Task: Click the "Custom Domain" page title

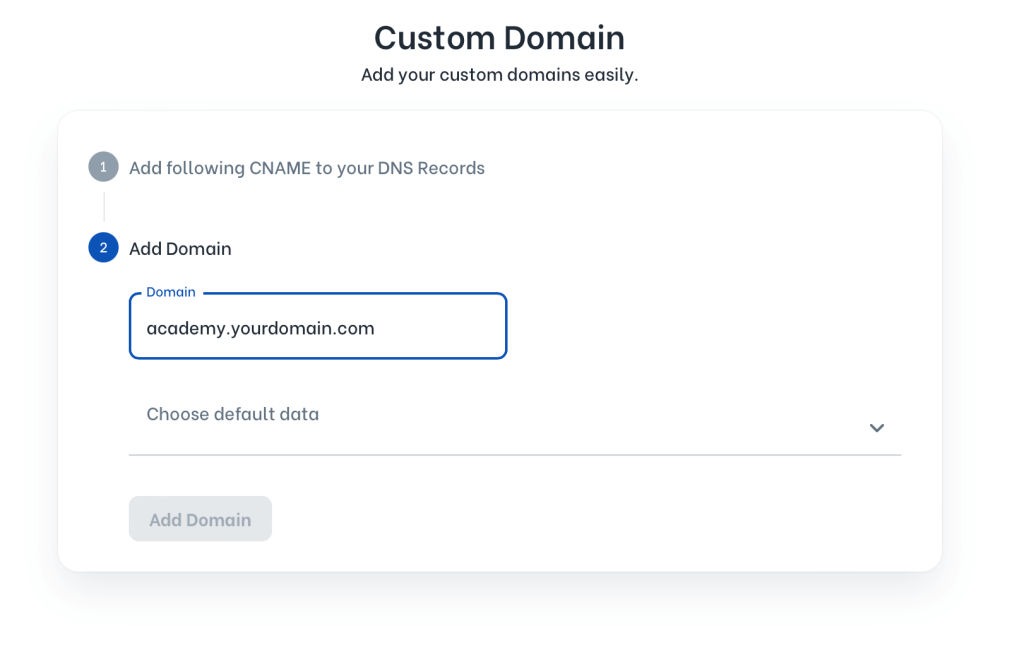Action: [499, 37]
